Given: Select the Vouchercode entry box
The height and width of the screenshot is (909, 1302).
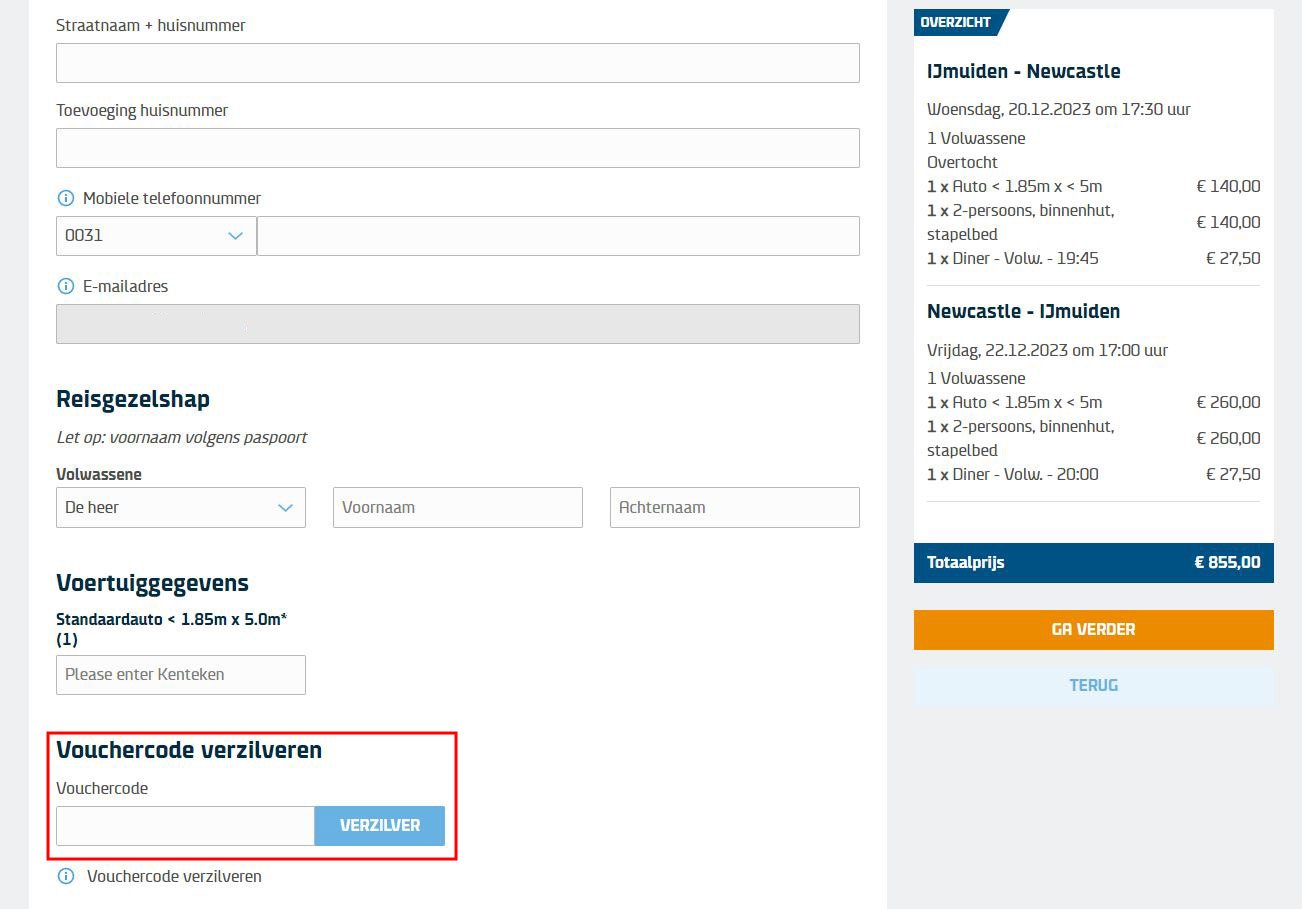Looking at the screenshot, I should [x=185, y=826].
